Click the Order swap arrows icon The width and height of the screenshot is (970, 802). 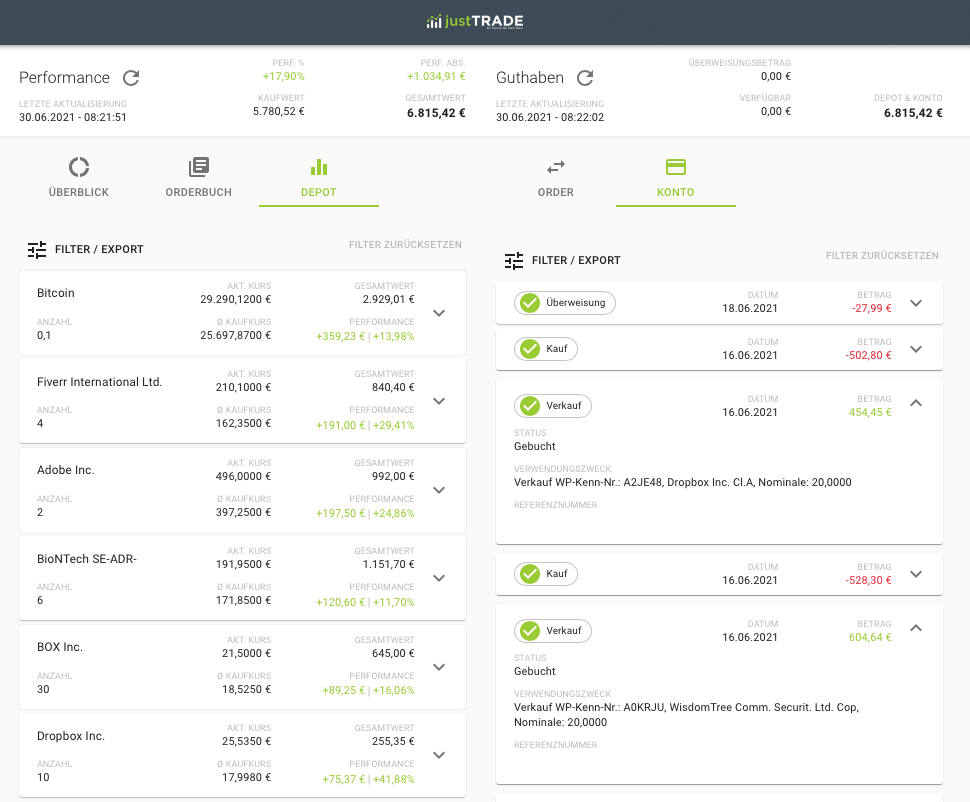coord(556,167)
